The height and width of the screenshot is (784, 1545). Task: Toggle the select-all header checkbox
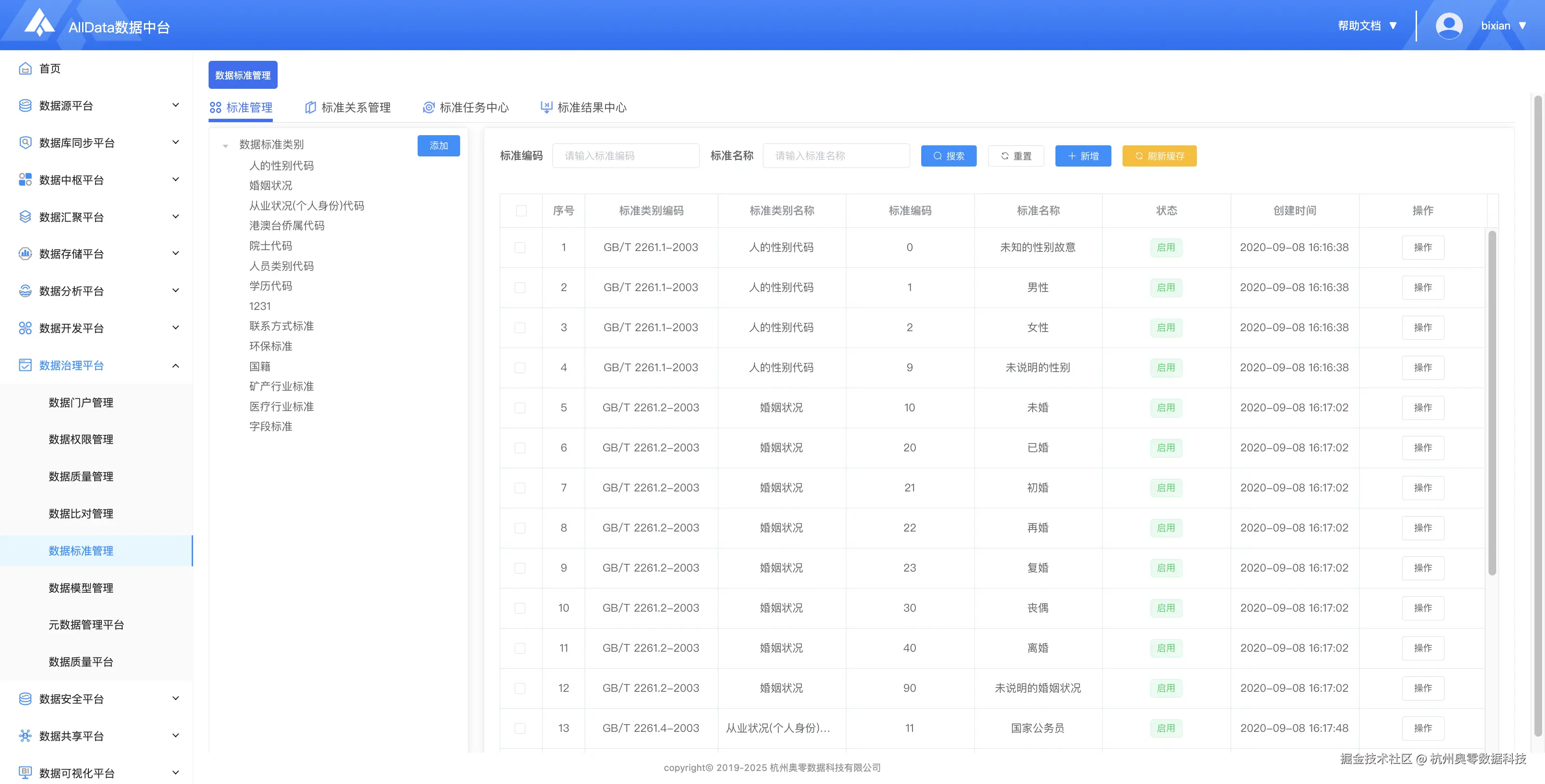pos(520,210)
